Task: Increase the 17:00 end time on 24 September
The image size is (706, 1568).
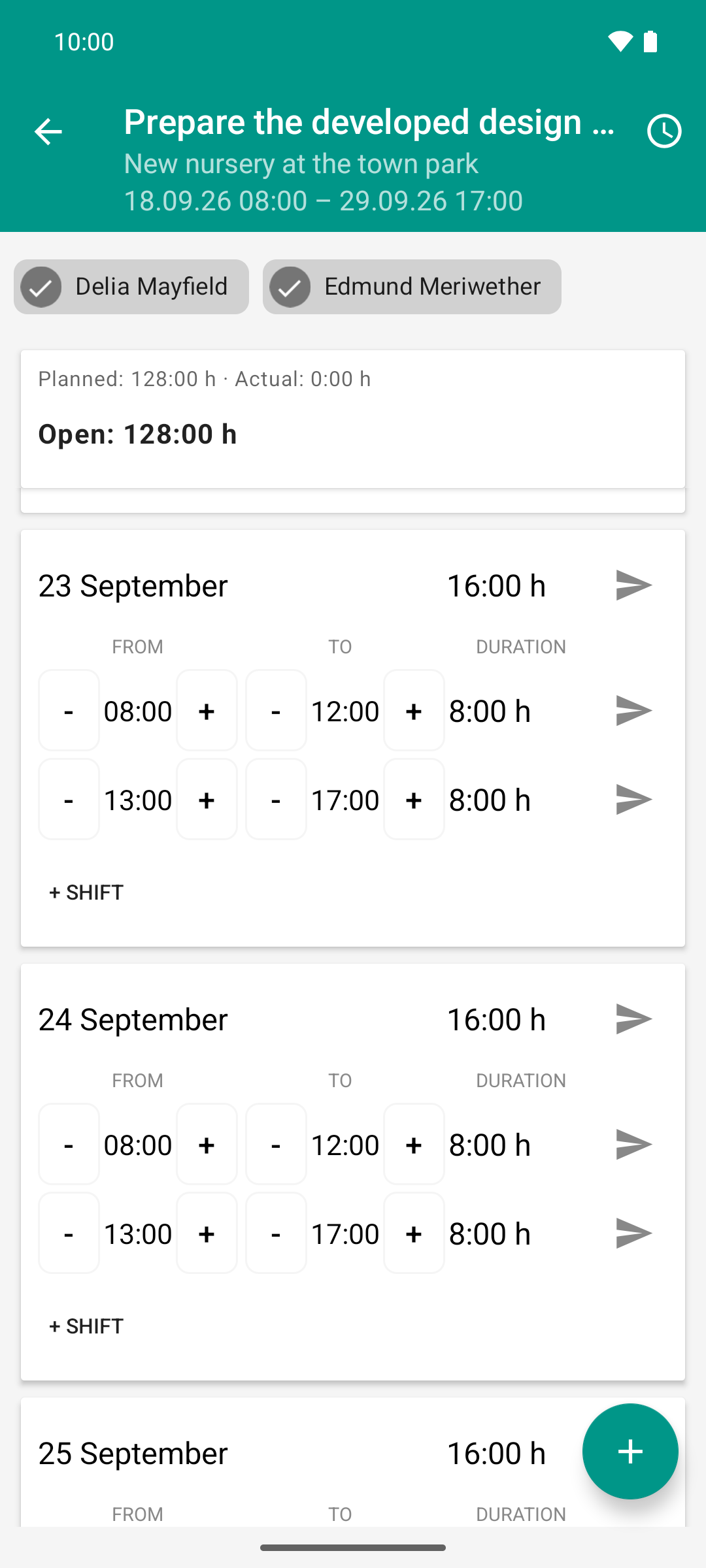Action: coord(414,1233)
